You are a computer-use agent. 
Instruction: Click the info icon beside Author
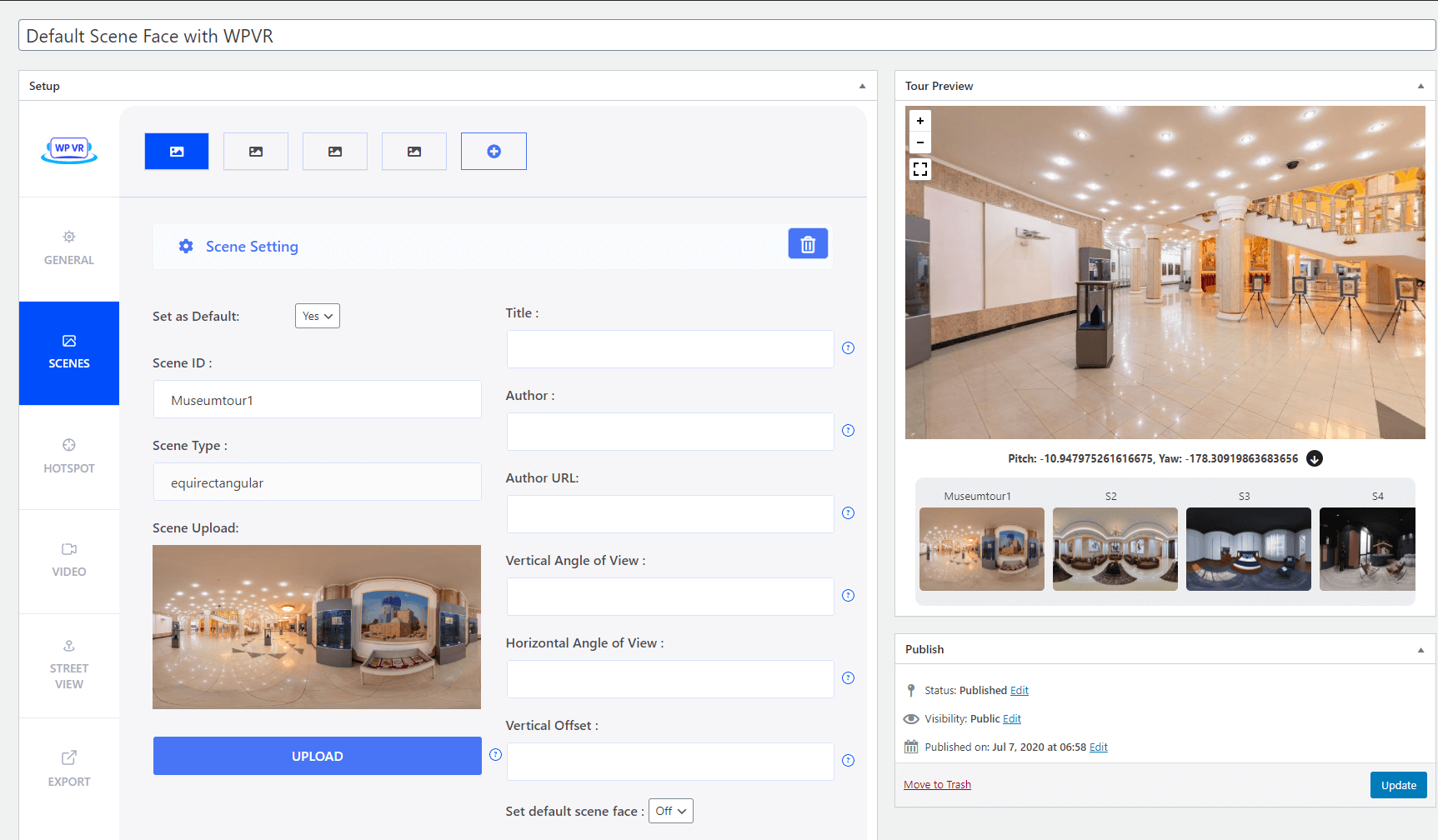848,431
